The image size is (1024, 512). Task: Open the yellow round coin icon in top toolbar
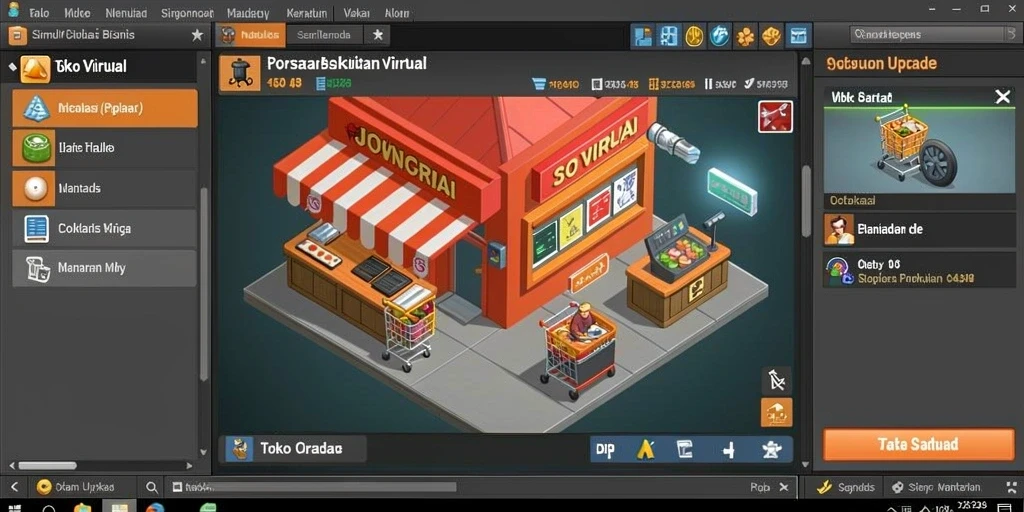point(694,35)
